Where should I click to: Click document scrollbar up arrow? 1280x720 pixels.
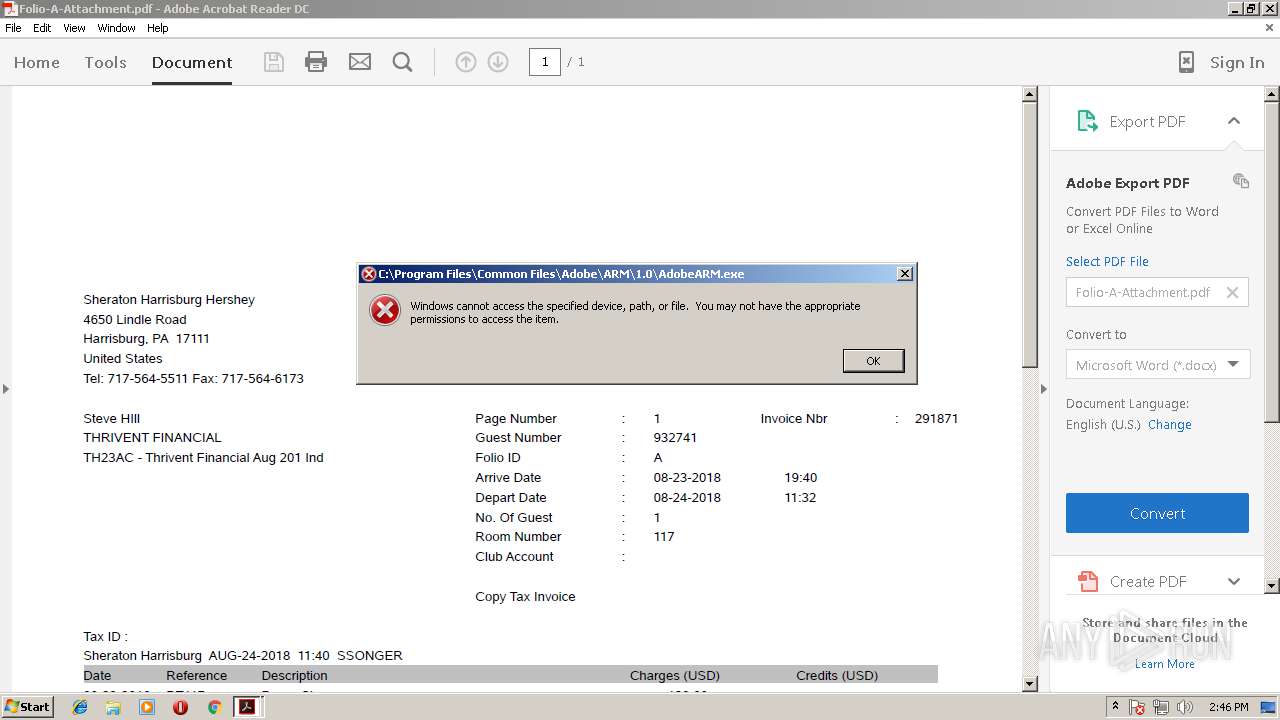(1030, 95)
